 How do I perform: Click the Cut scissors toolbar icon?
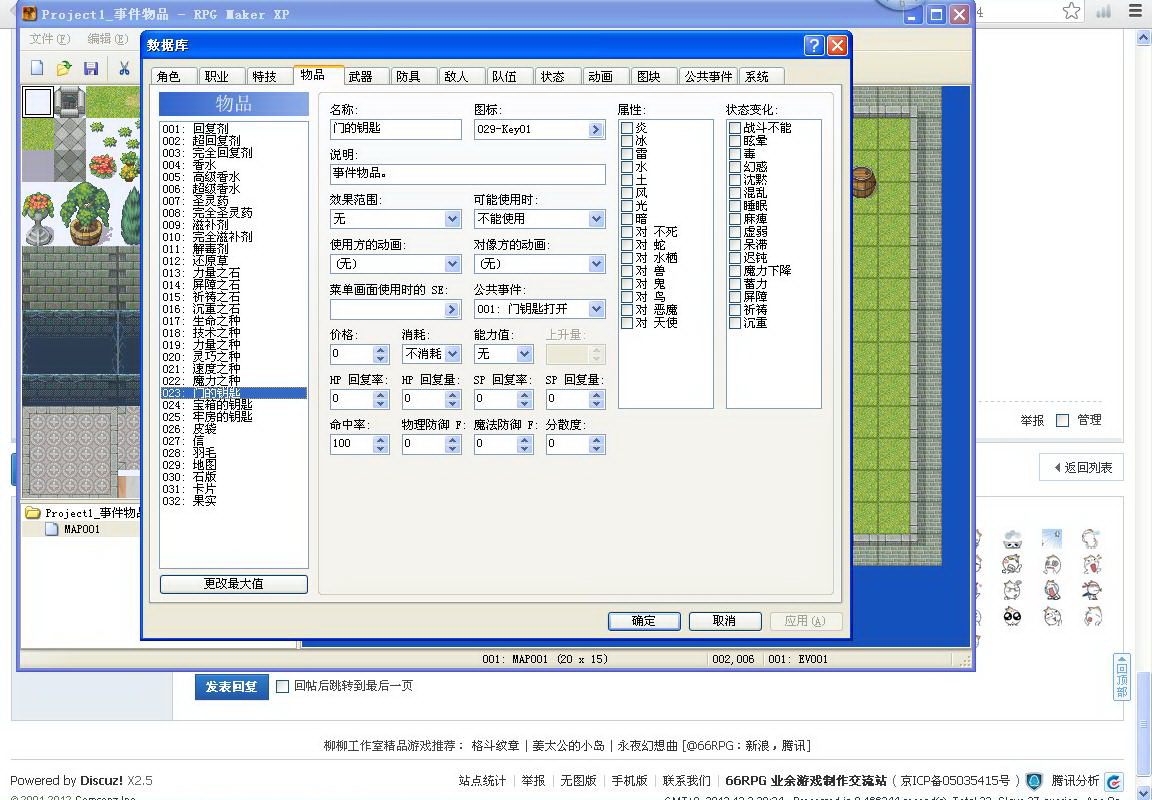pos(124,68)
